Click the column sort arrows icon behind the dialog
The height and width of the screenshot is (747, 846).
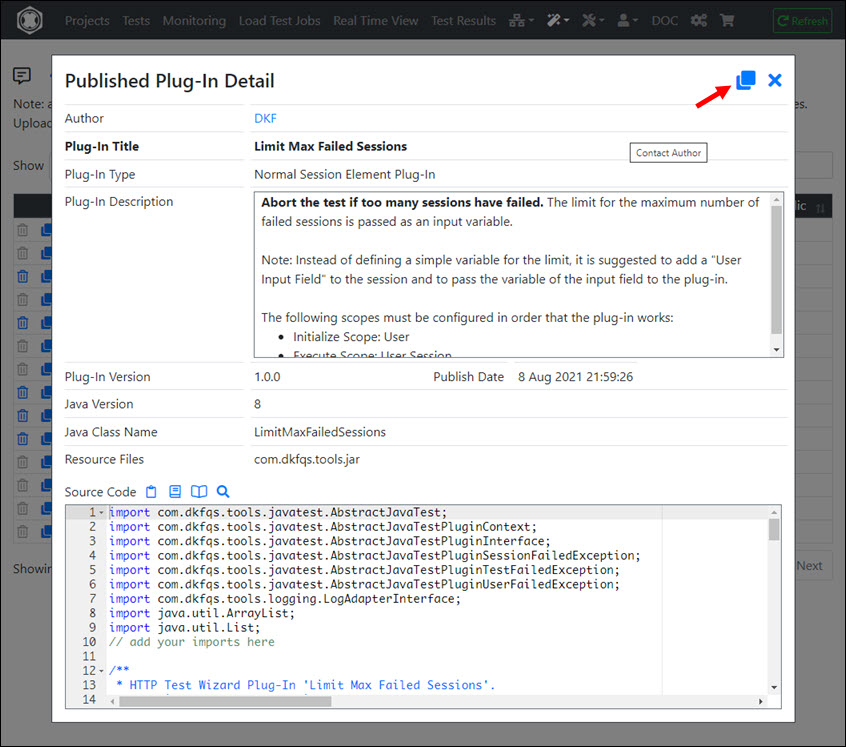click(x=820, y=208)
